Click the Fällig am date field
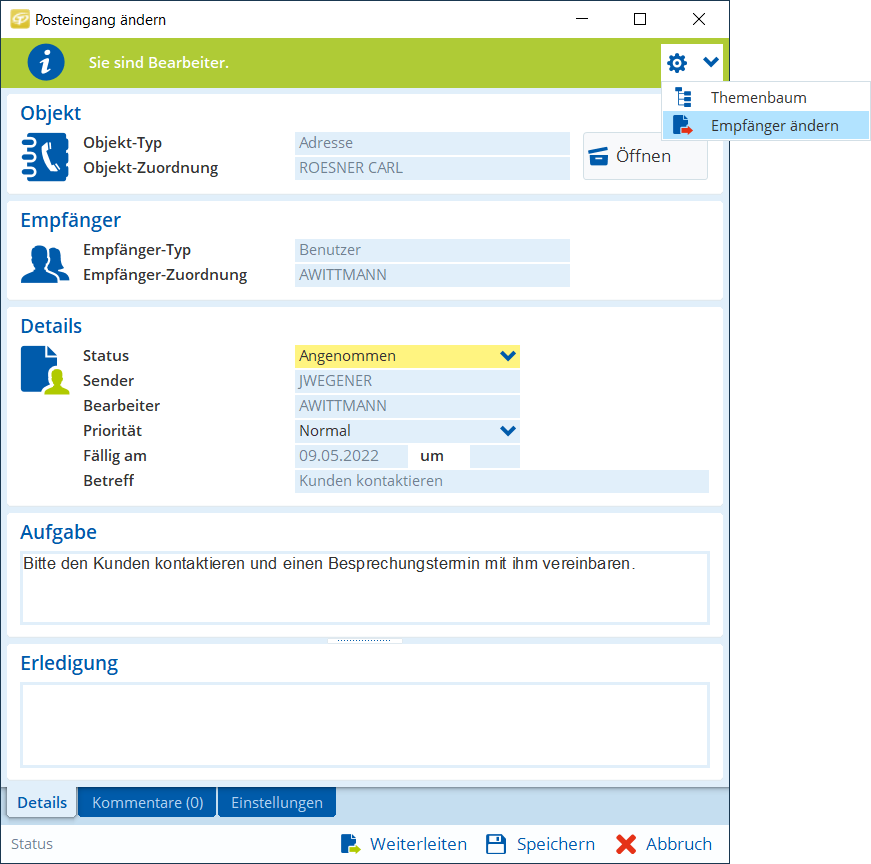871x864 pixels. [351, 456]
